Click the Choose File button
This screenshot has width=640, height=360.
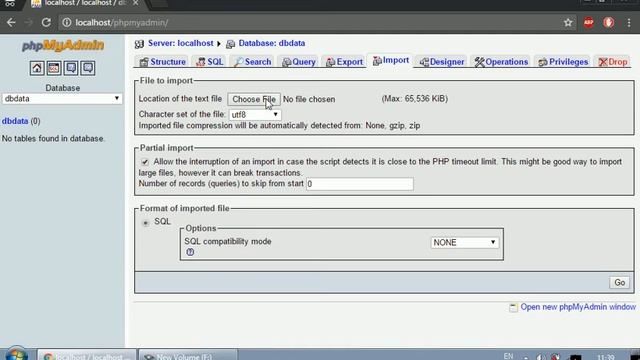(x=254, y=99)
